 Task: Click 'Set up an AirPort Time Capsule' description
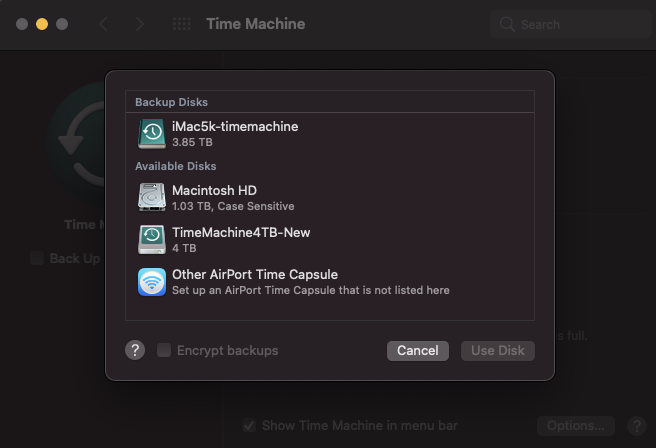[310, 290]
